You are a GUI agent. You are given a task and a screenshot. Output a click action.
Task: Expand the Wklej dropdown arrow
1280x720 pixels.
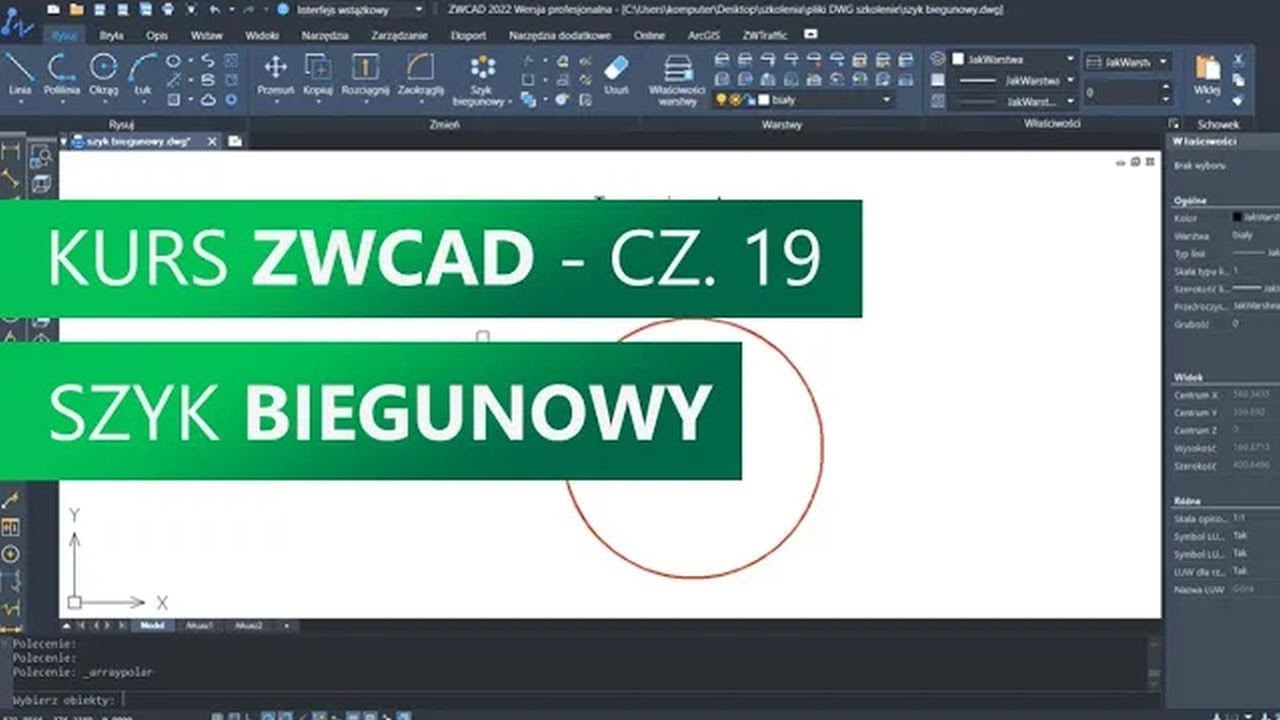pyautogui.click(x=1207, y=103)
